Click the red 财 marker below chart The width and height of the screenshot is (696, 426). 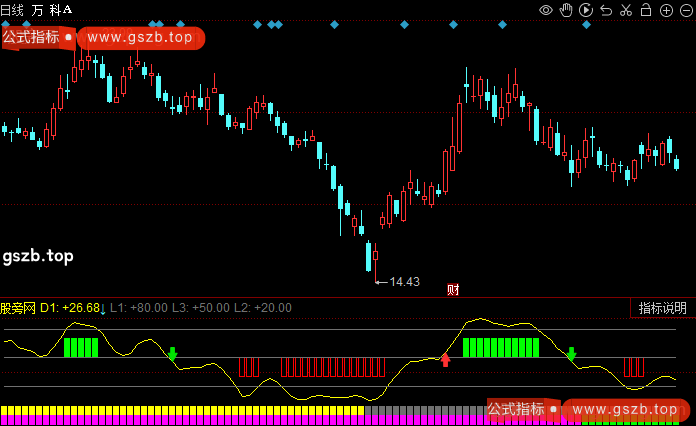coord(453,290)
